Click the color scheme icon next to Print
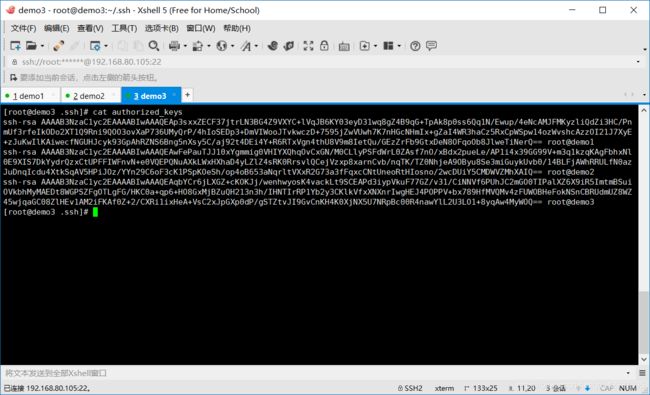This screenshot has width=650, height=395. click(x=198, y=46)
